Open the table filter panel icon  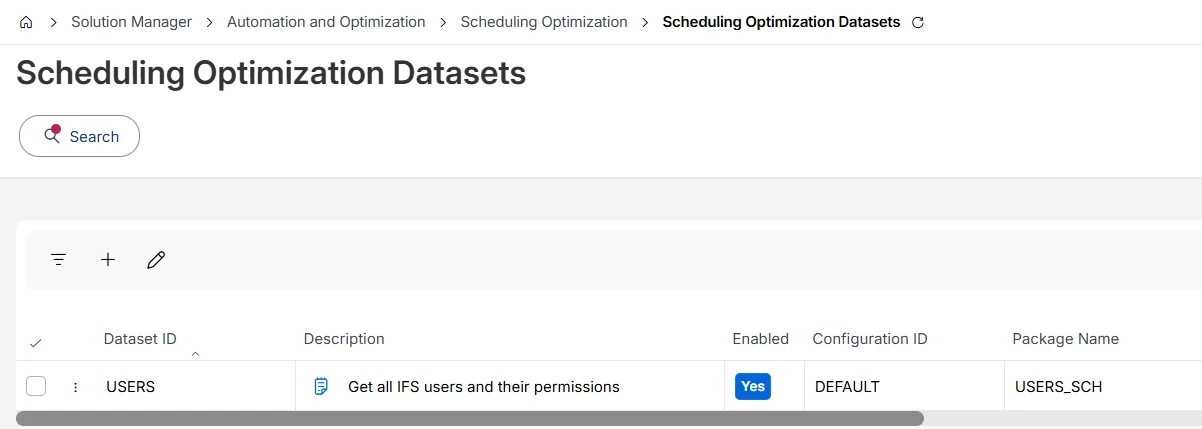point(59,260)
